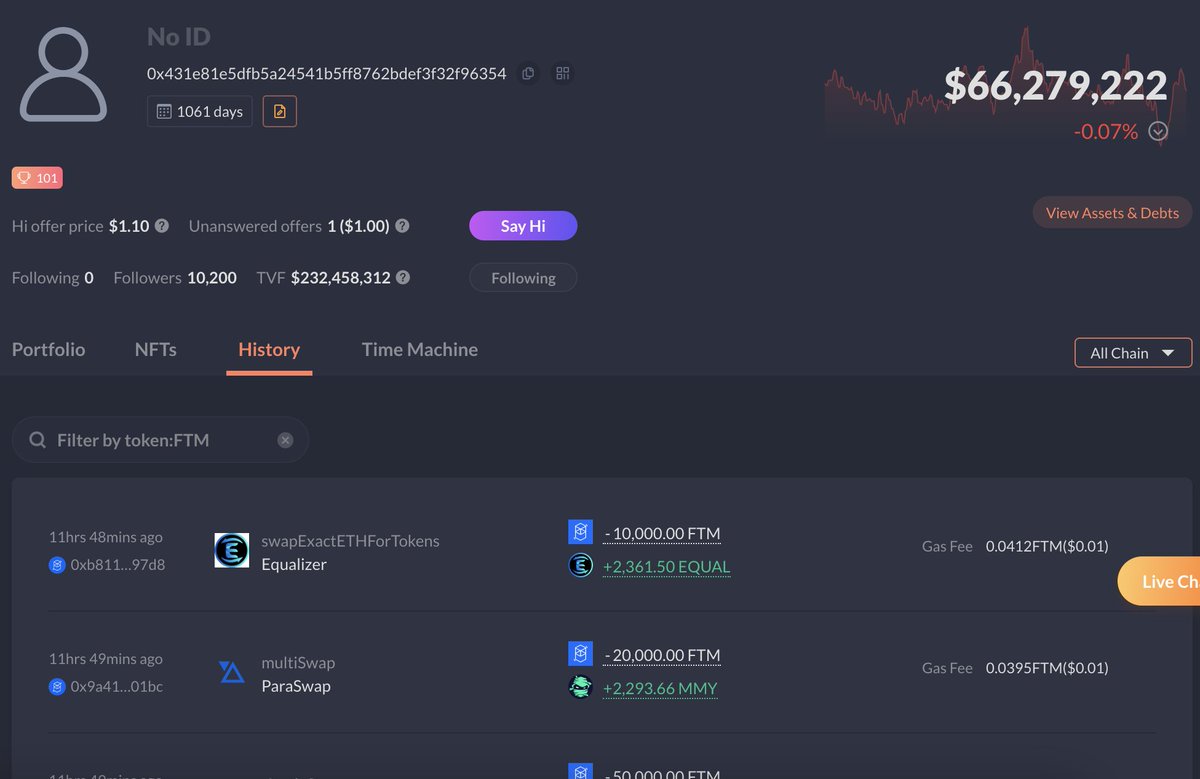This screenshot has height=779, width=1200.
Task: Click ParaSwap protocol logo
Action: click(x=232, y=673)
